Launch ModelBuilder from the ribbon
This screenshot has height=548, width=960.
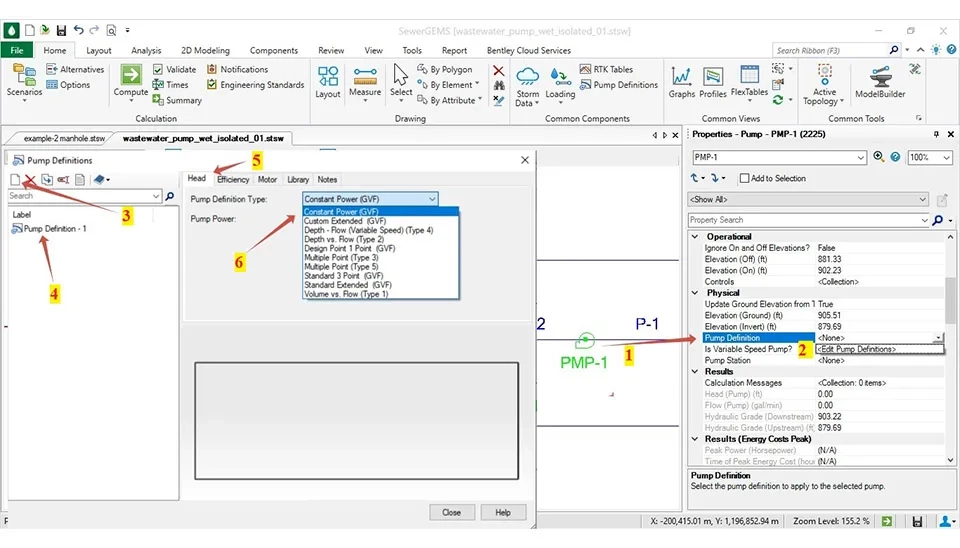click(x=880, y=80)
